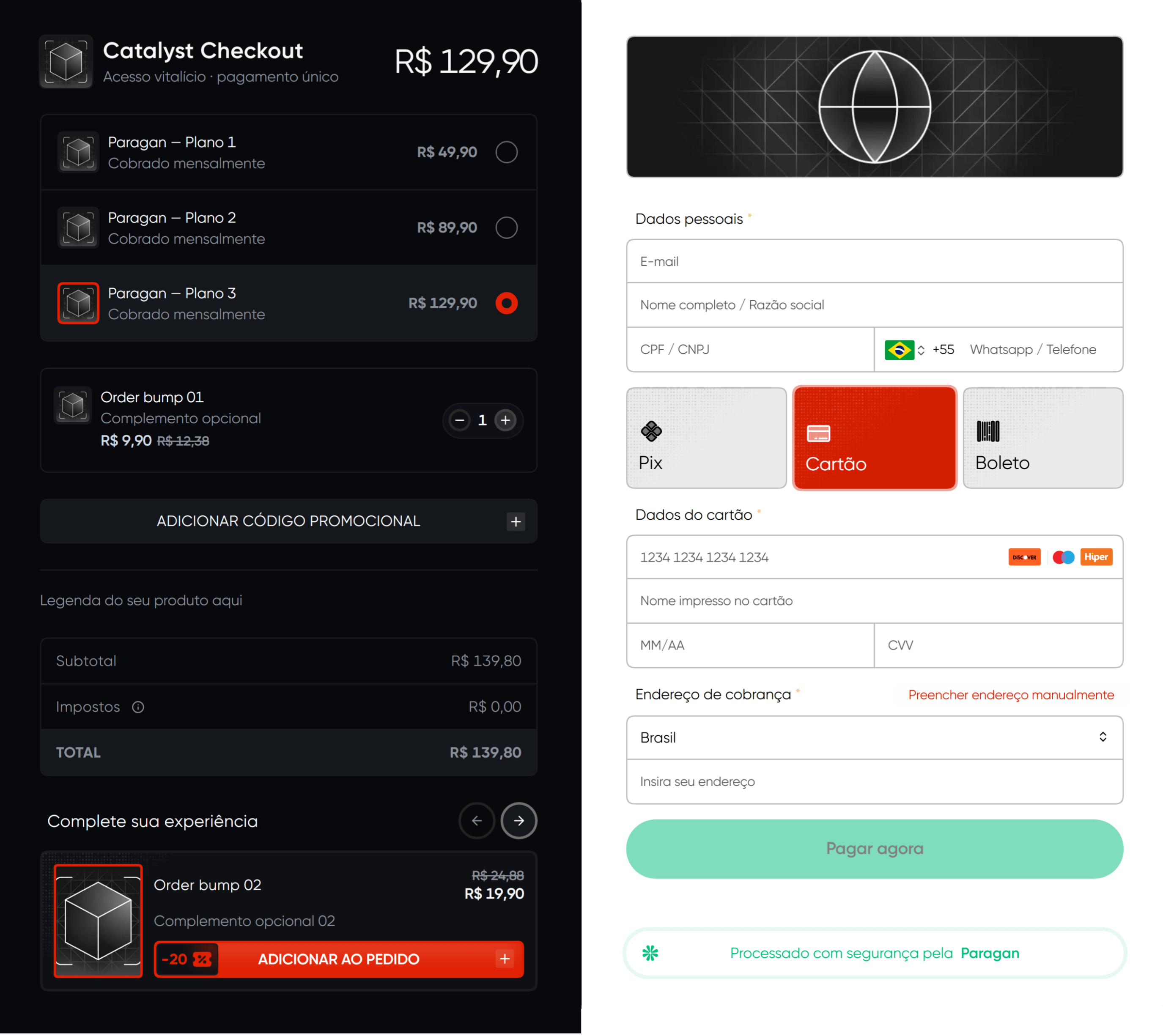1163x1036 pixels.
Task: Select Paragan Plano 1 radio button
Action: click(x=506, y=152)
